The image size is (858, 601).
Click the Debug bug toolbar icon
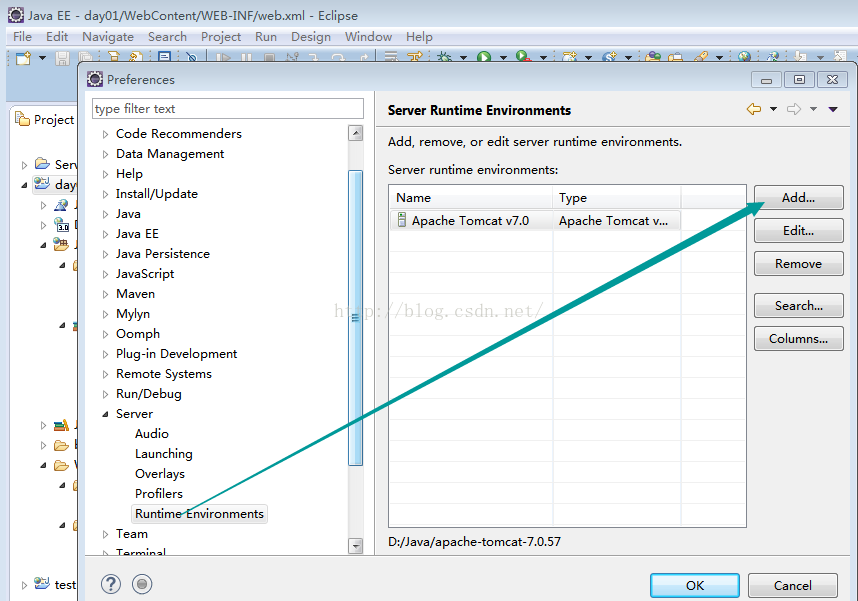click(444, 57)
